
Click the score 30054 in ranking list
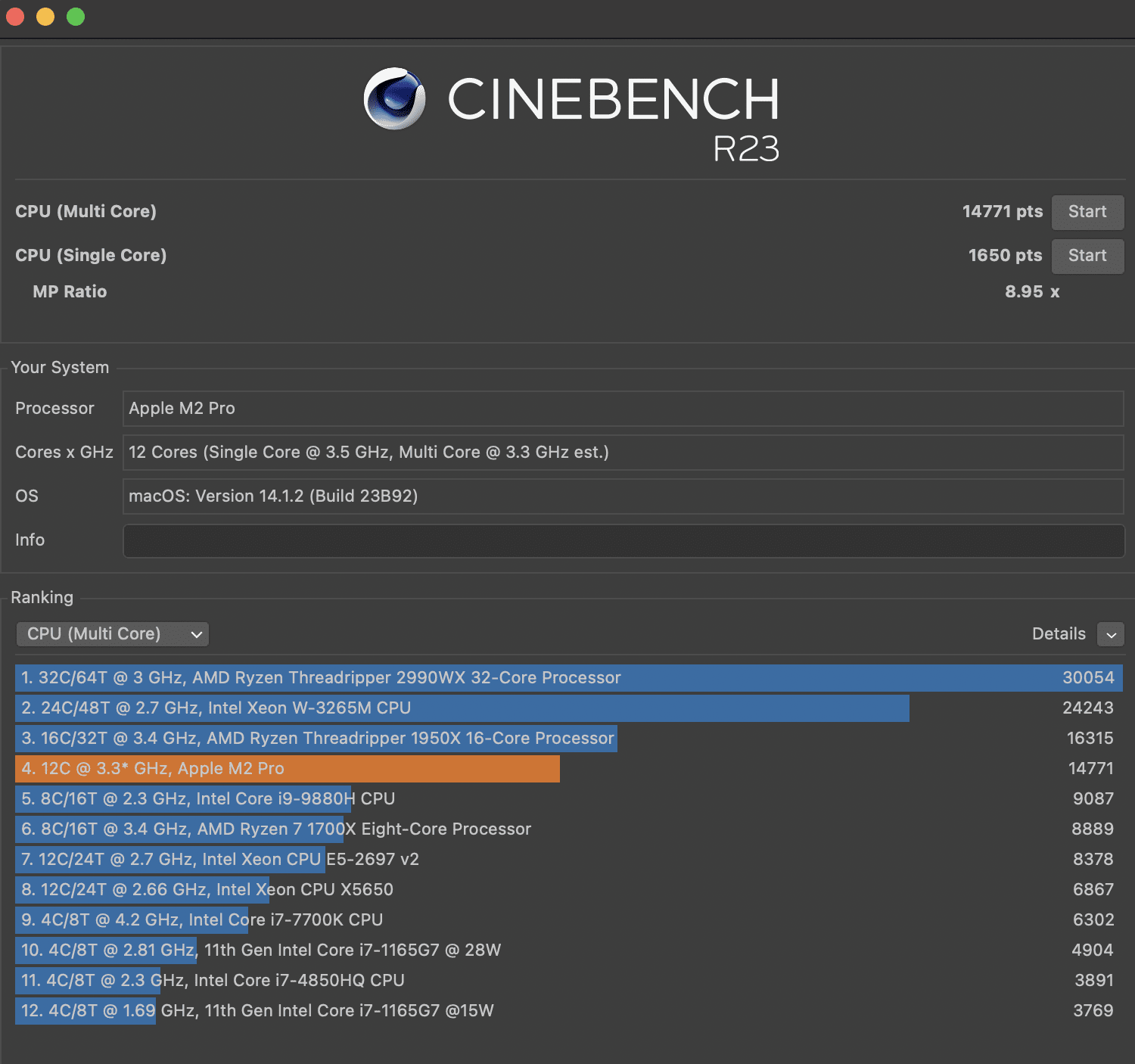[x=1088, y=678]
